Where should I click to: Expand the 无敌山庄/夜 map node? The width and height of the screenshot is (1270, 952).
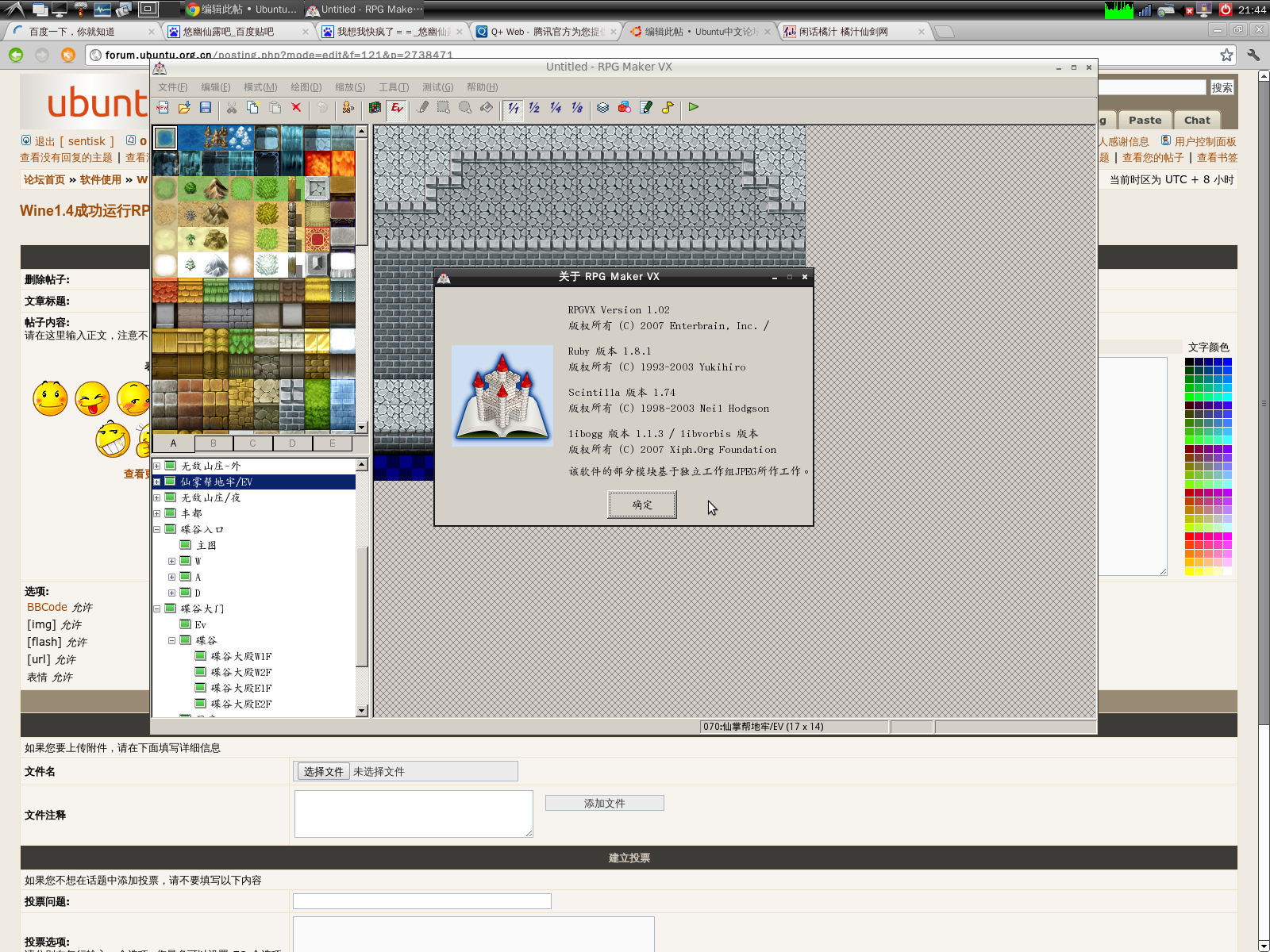156,498
